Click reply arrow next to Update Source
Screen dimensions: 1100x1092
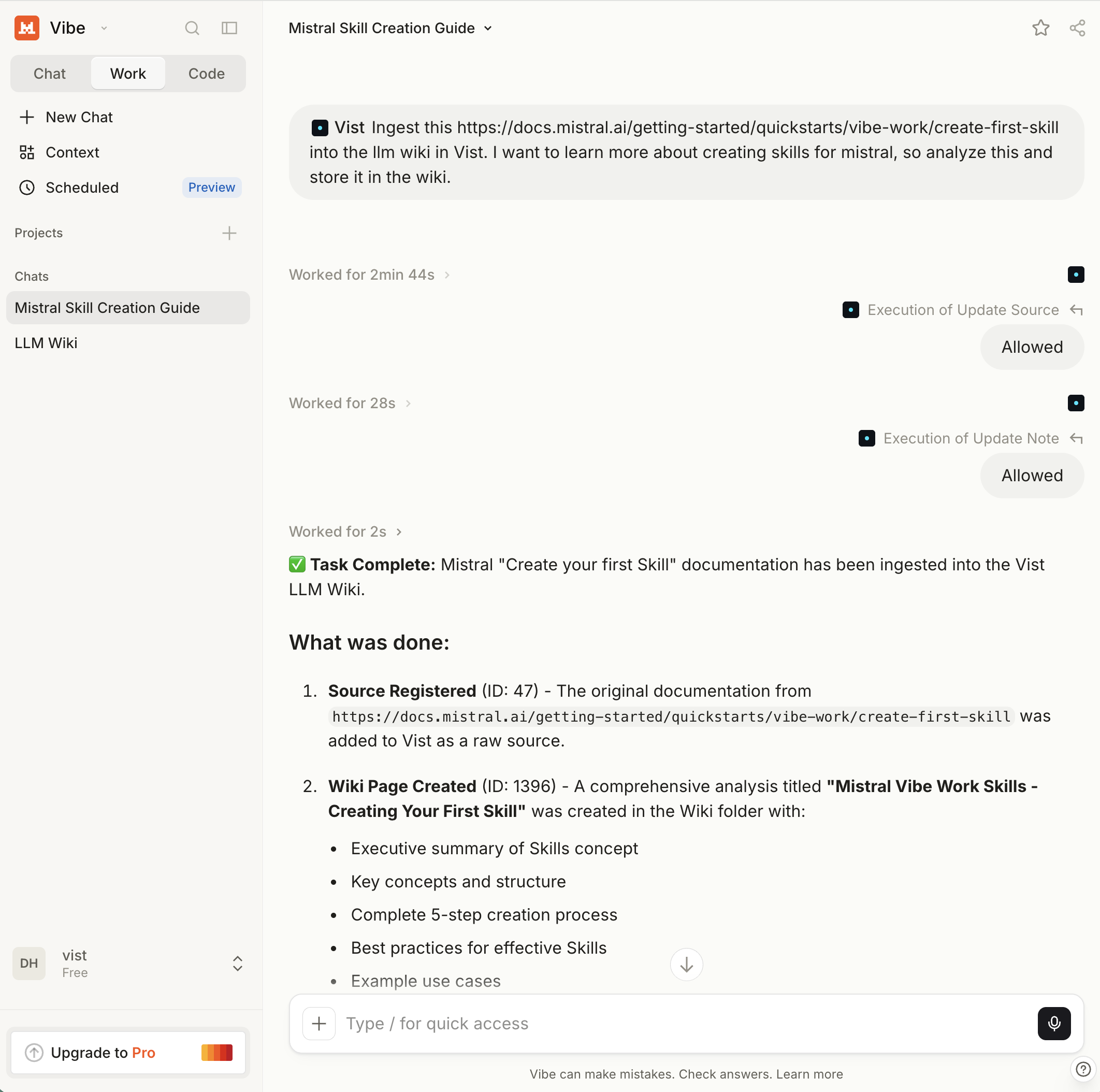tap(1076, 310)
